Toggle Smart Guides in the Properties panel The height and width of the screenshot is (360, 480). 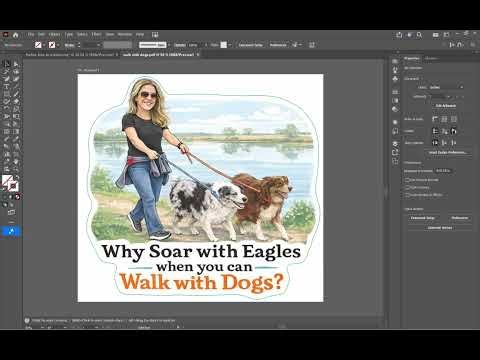tap(454, 131)
